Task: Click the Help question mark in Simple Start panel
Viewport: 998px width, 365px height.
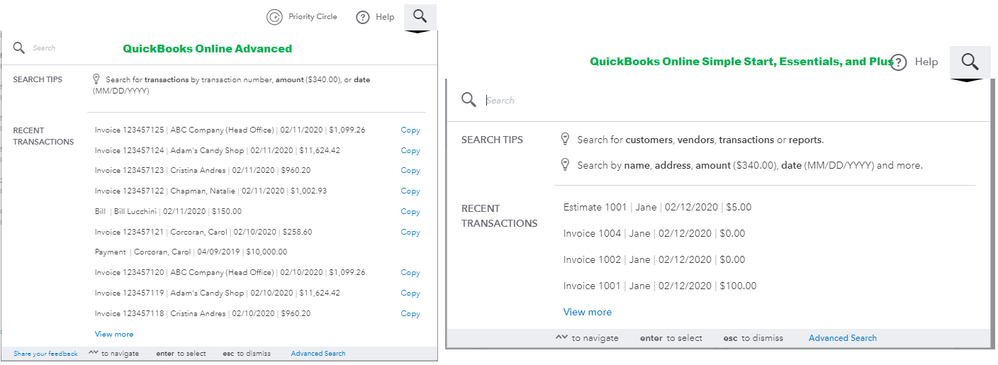Action: (x=898, y=62)
